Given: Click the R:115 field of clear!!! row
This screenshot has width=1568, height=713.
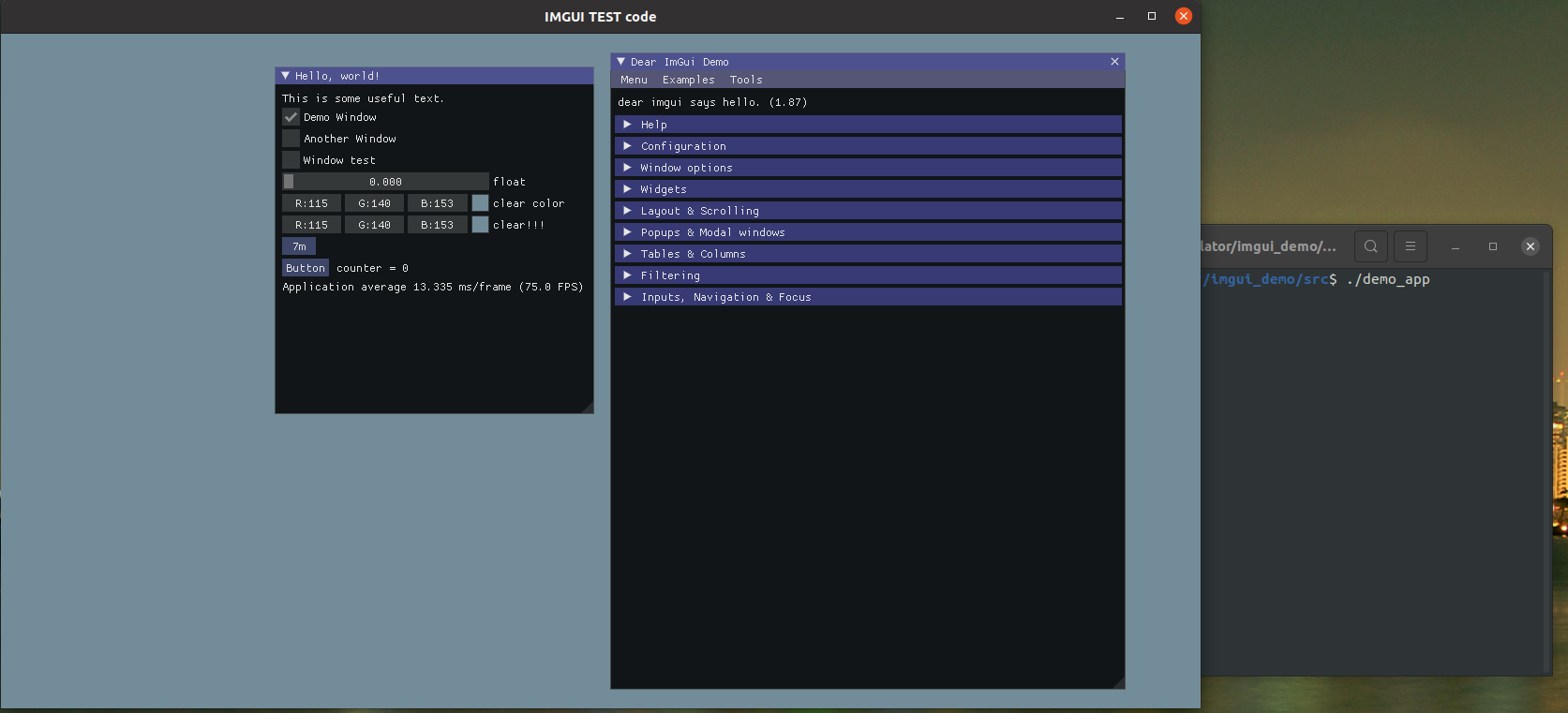Looking at the screenshot, I should pyautogui.click(x=311, y=225).
